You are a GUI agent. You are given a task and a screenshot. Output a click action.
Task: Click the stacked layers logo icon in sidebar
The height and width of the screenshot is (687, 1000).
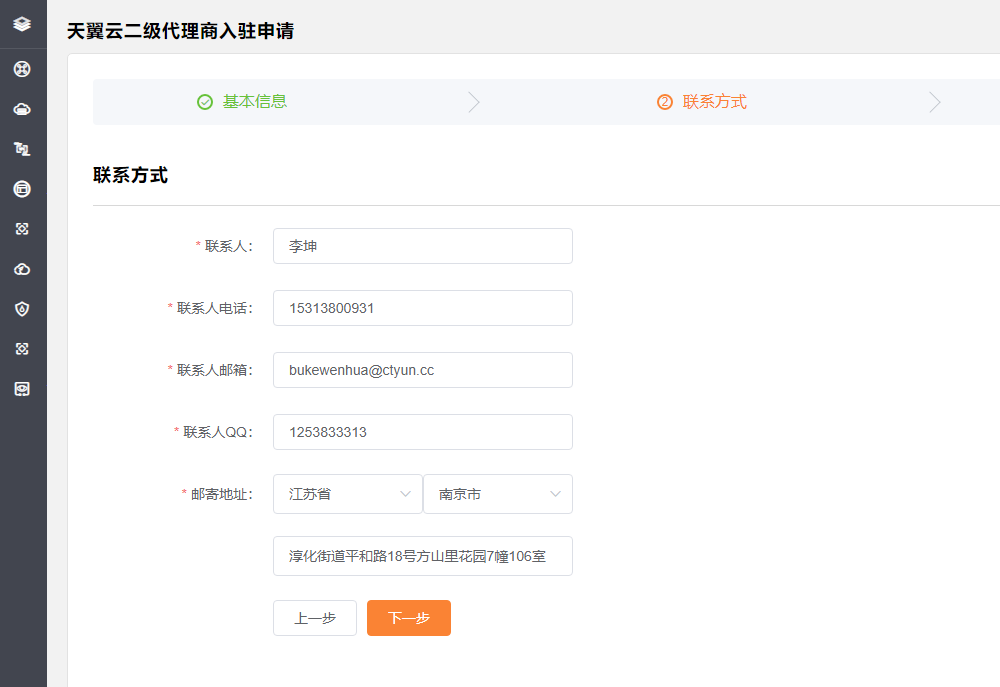[x=22, y=24]
